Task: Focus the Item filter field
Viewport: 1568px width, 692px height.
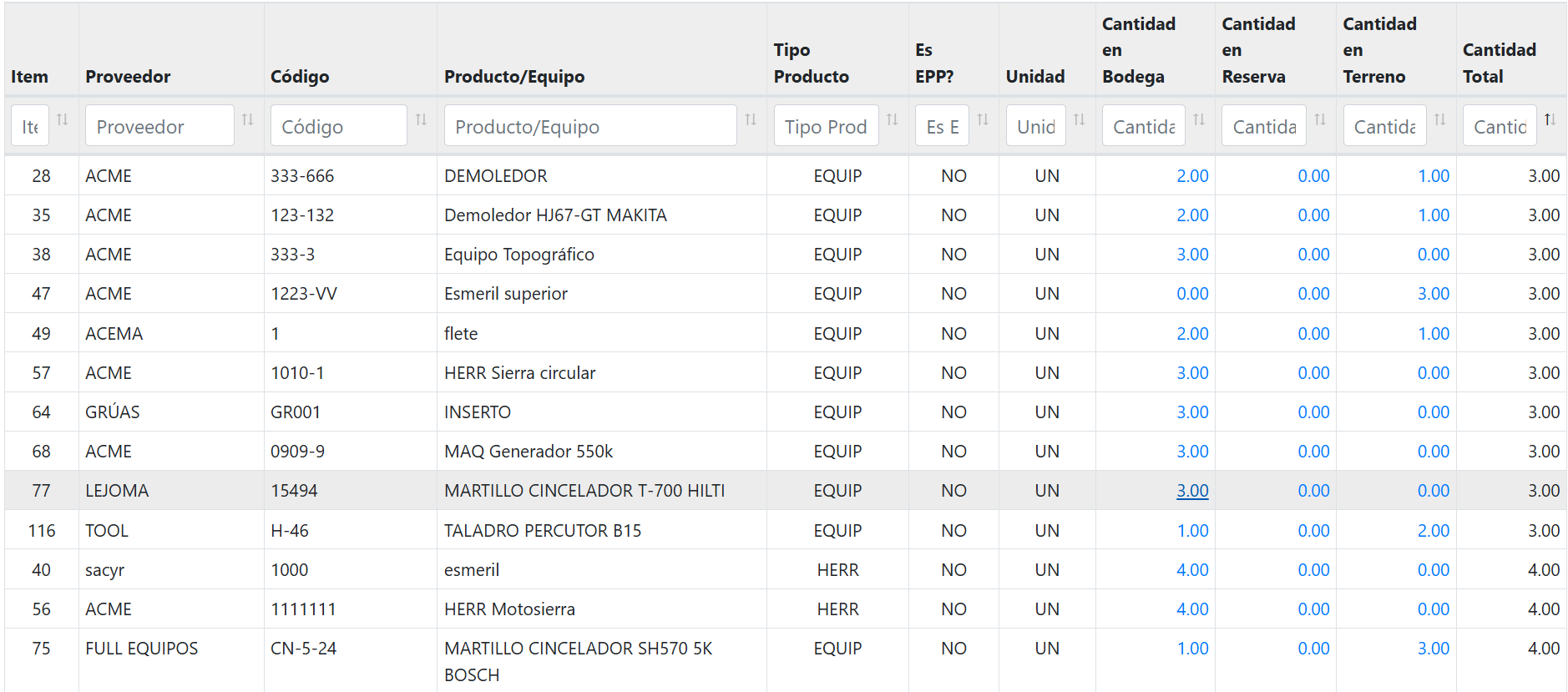Action: pyautogui.click(x=30, y=126)
